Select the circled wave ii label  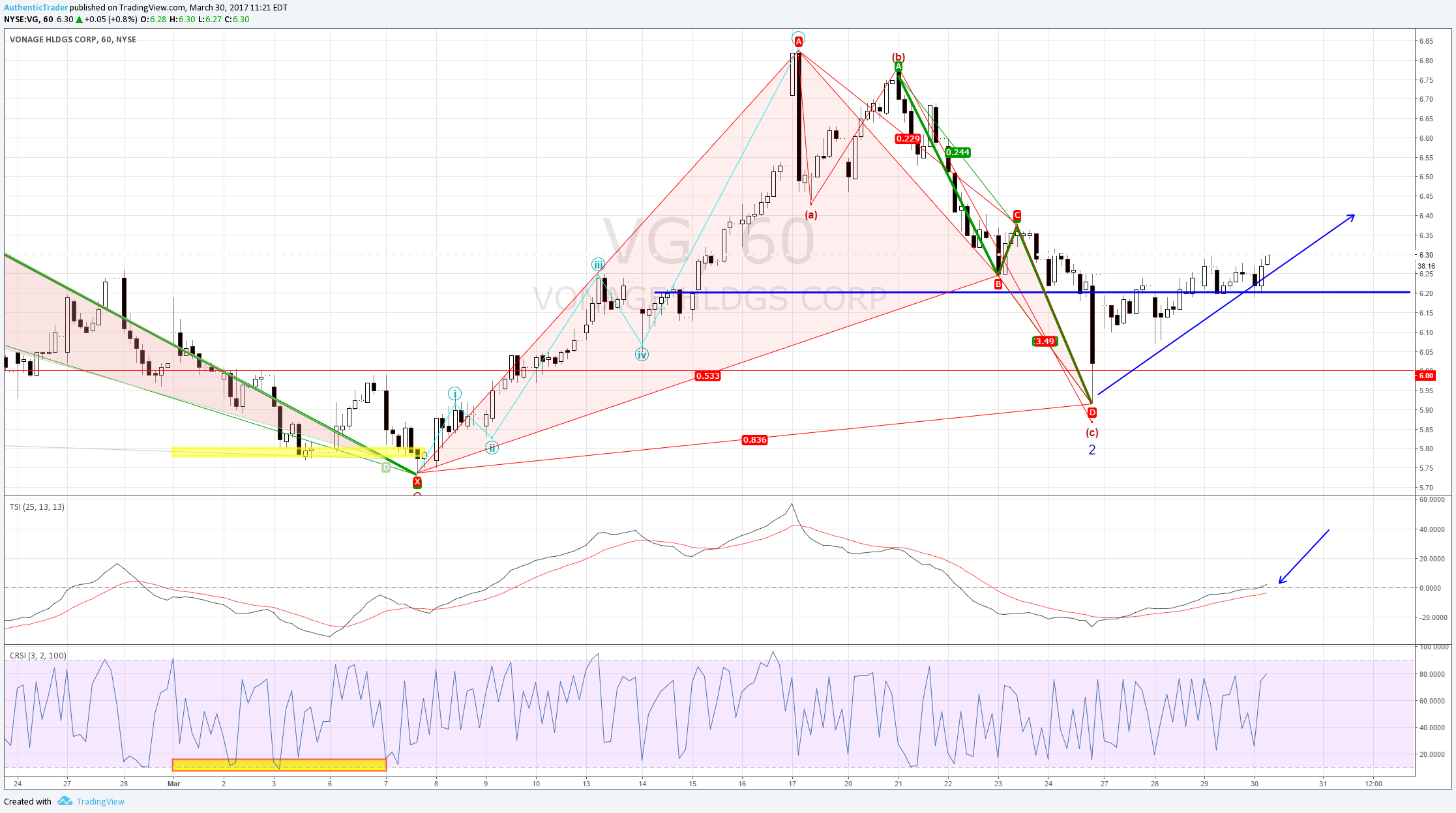point(492,447)
